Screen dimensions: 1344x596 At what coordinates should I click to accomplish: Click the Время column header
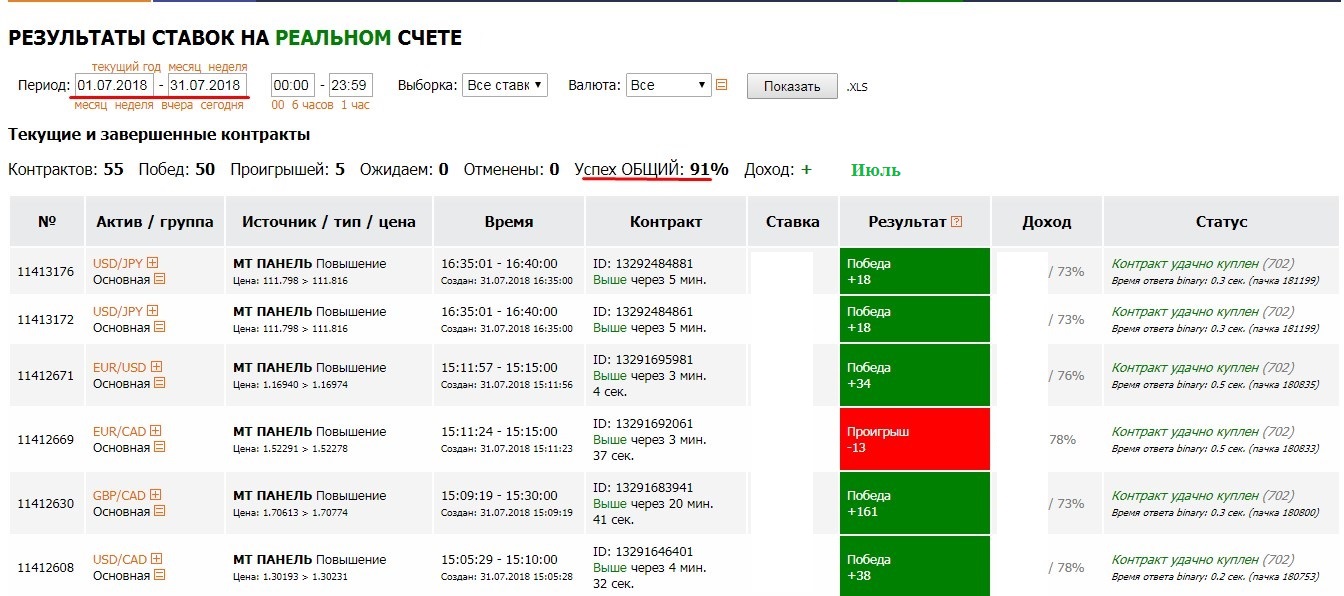click(x=509, y=222)
